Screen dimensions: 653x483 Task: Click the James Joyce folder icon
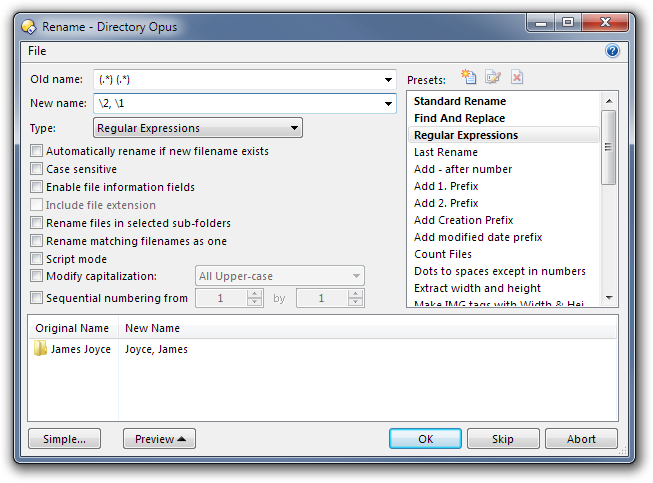point(40,349)
